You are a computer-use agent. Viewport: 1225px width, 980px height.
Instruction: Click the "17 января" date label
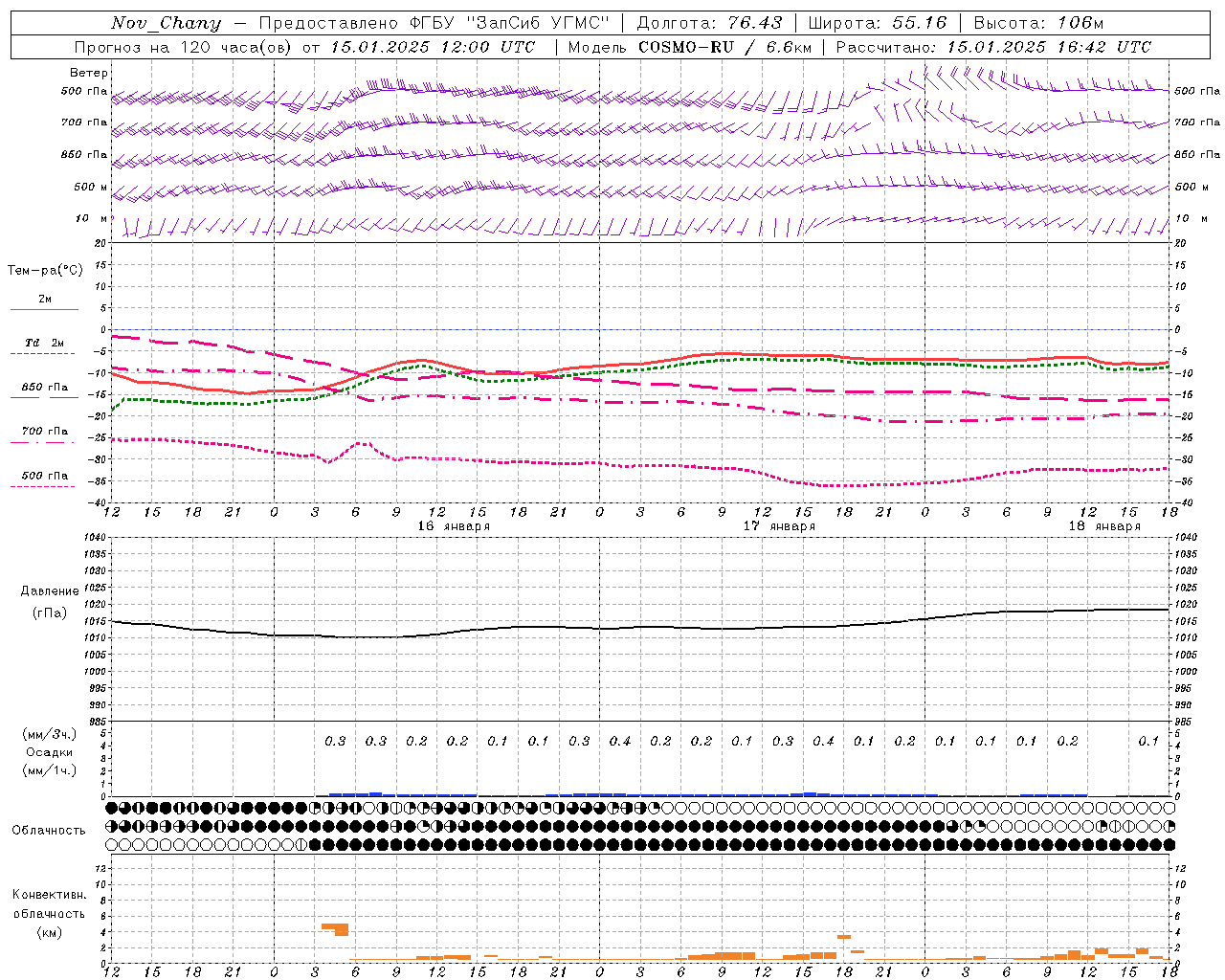point(779,525)
